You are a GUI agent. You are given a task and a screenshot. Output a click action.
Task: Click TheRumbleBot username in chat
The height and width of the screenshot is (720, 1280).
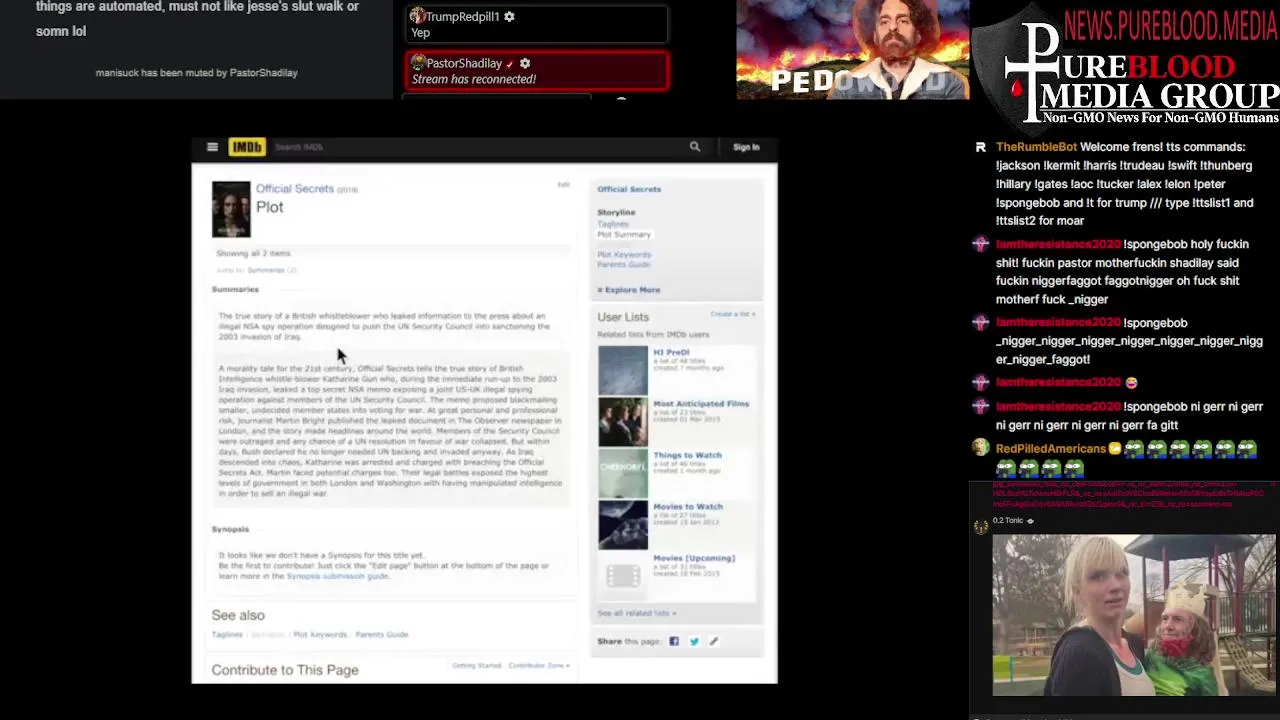[x=1036, y=147]
